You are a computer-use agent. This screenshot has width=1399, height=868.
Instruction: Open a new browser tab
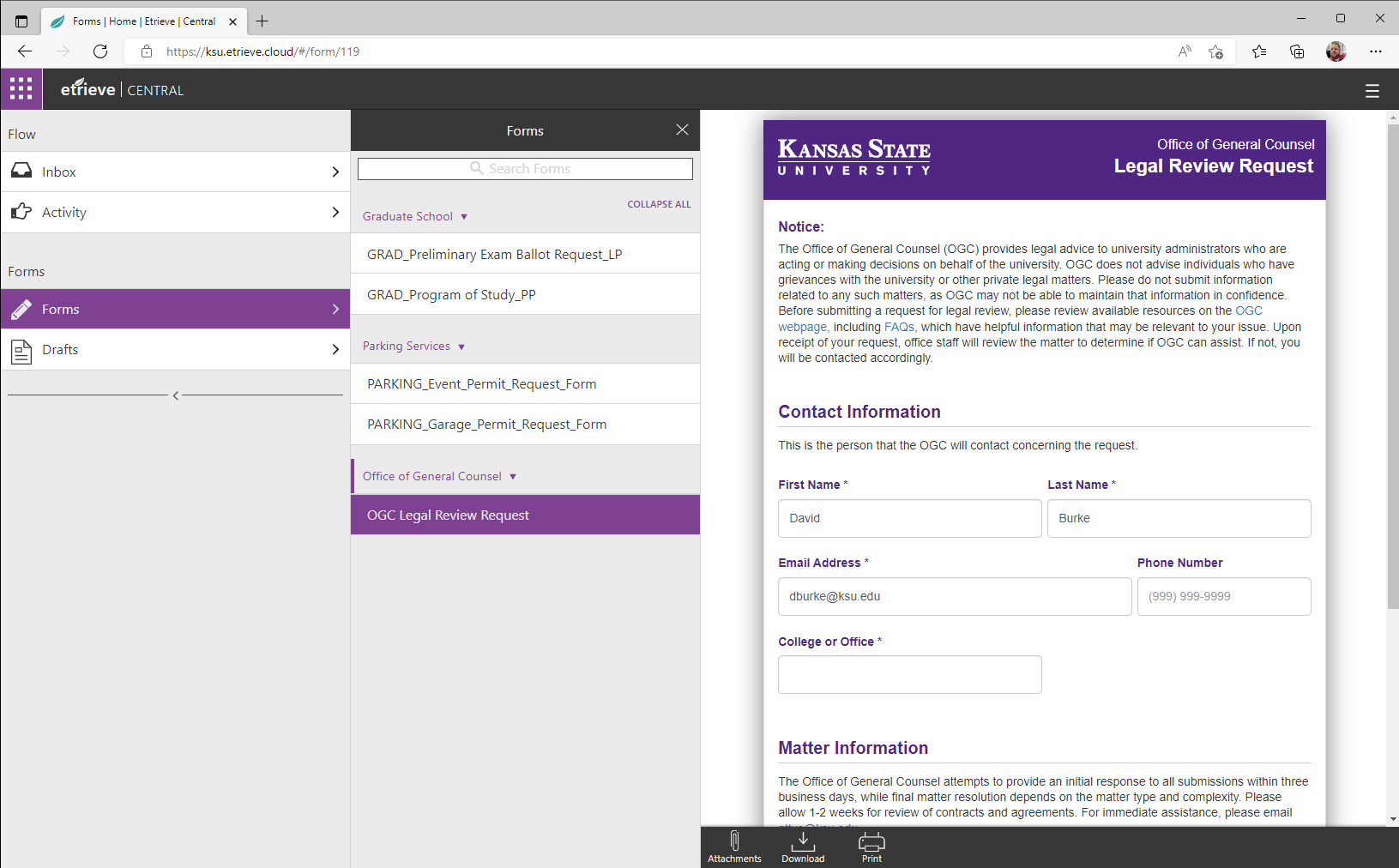(262, 21)
